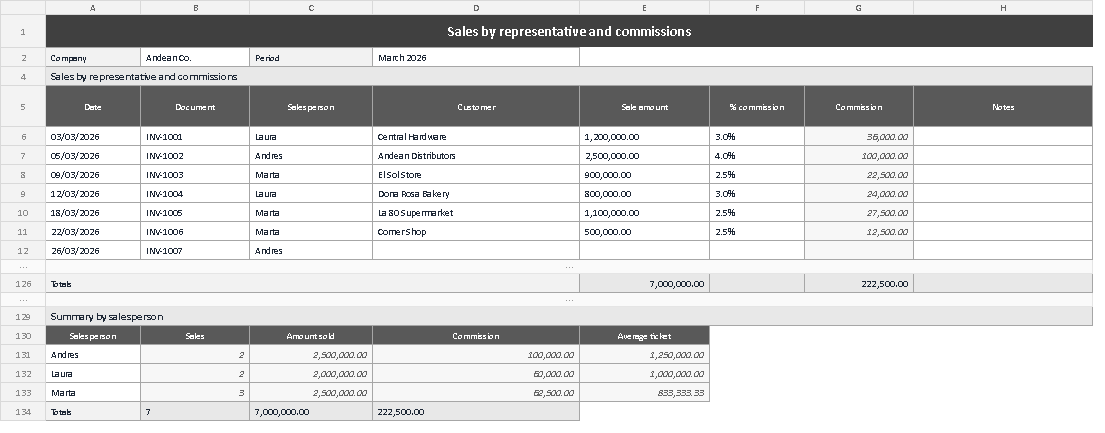Select Marta's amount sold 2,500,000.00
The image size is (1105, 433).
(311, 393)
